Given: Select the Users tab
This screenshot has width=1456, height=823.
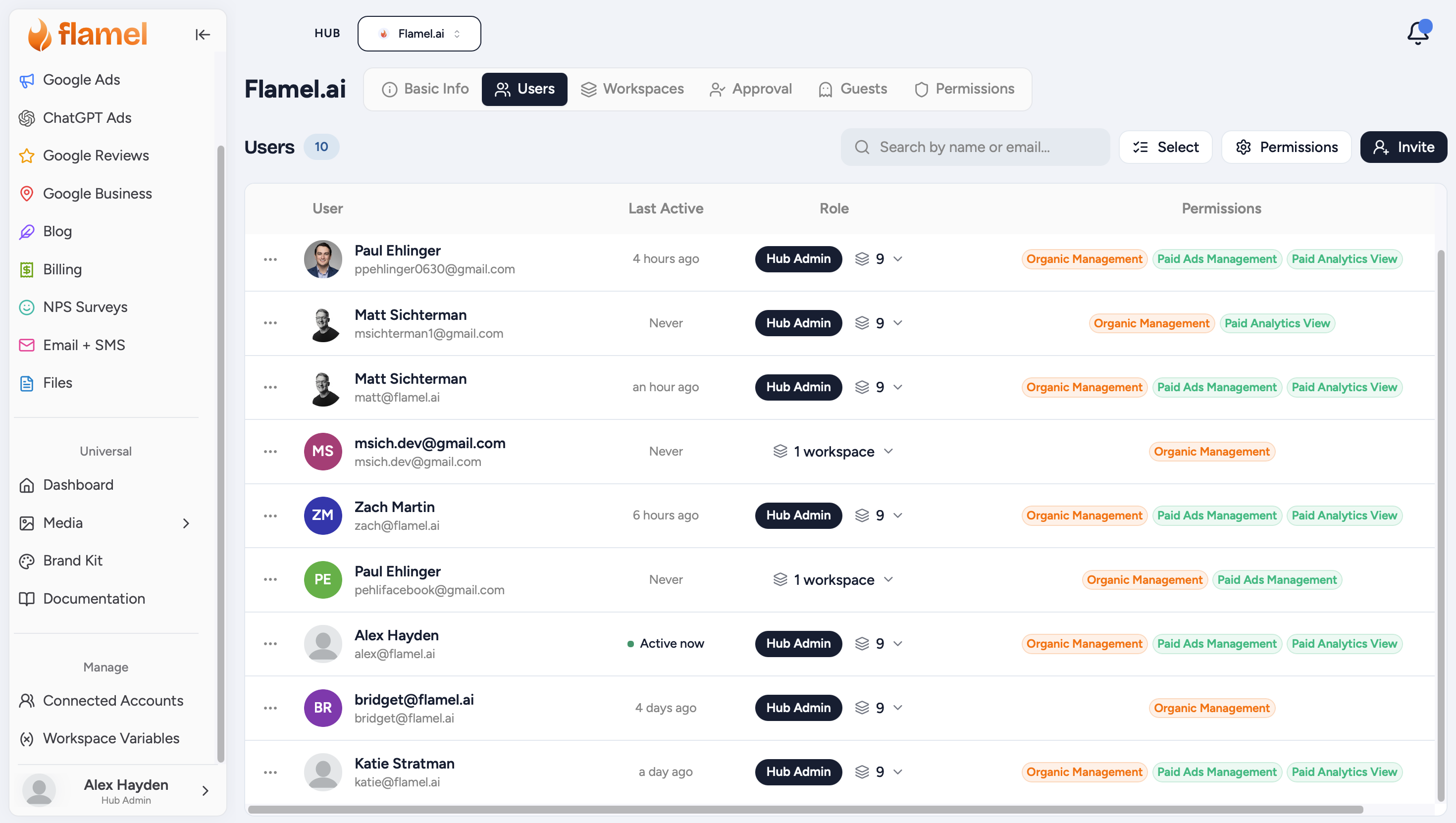Looking at the screenshot, I should (524, 89).
